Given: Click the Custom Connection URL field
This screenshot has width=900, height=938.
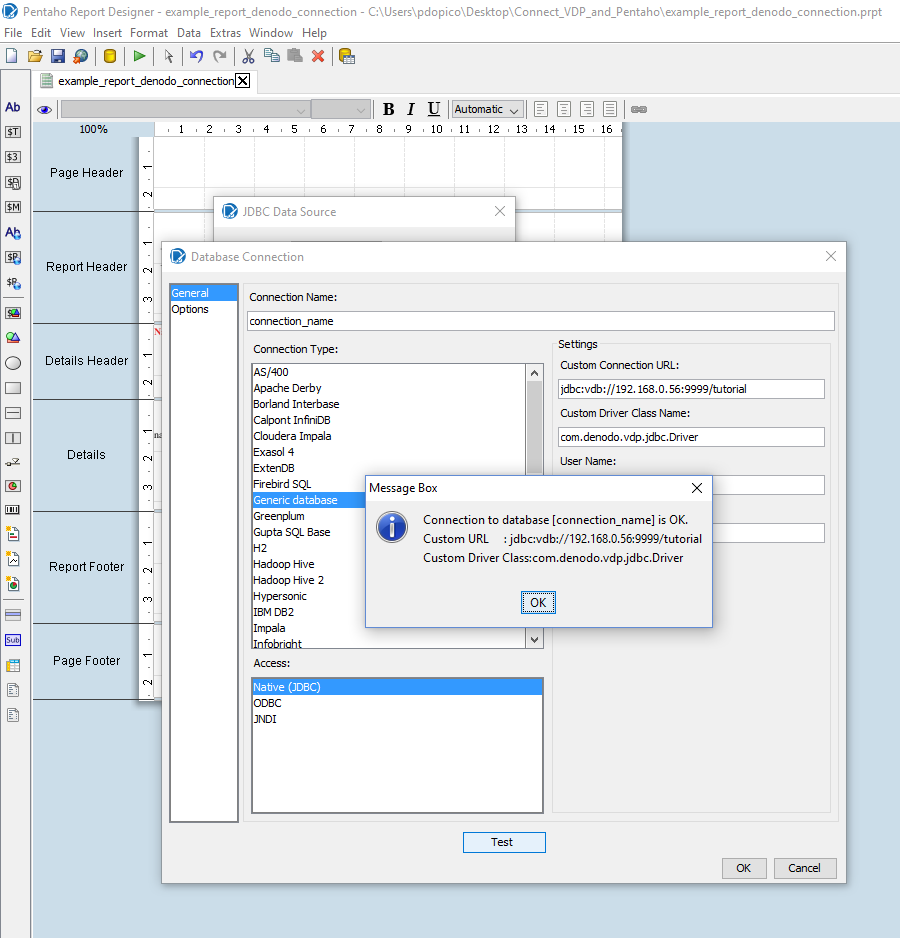Looking at the screenshot, I should 691,389.
